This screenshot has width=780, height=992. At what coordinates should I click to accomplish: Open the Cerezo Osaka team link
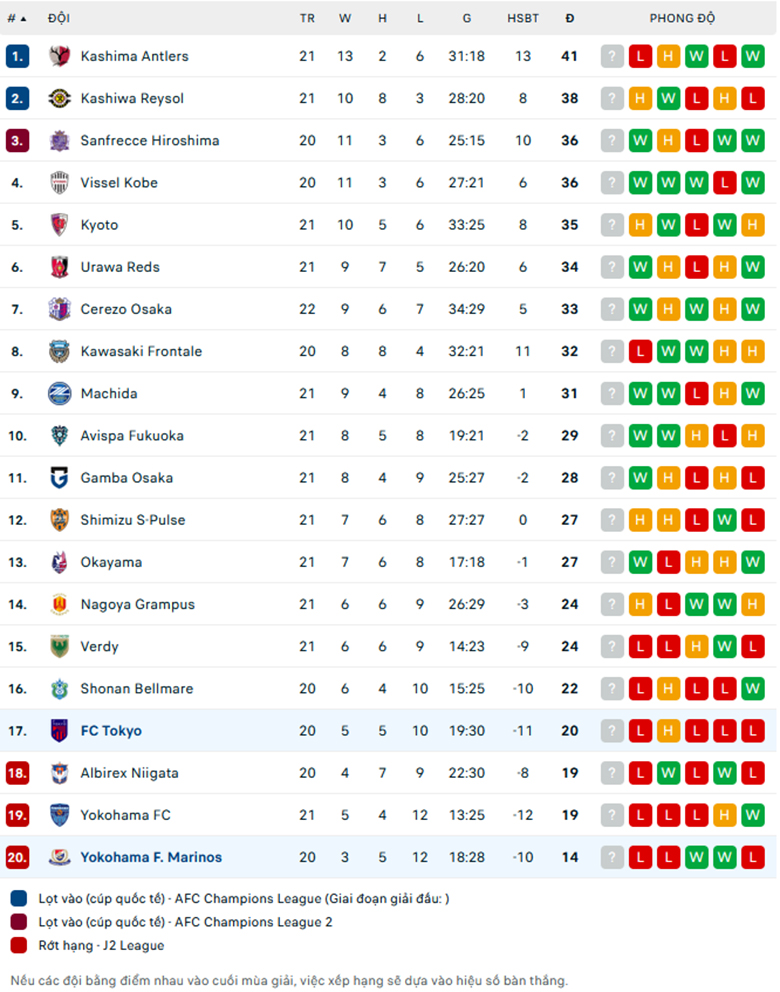[x=126, y=309]
